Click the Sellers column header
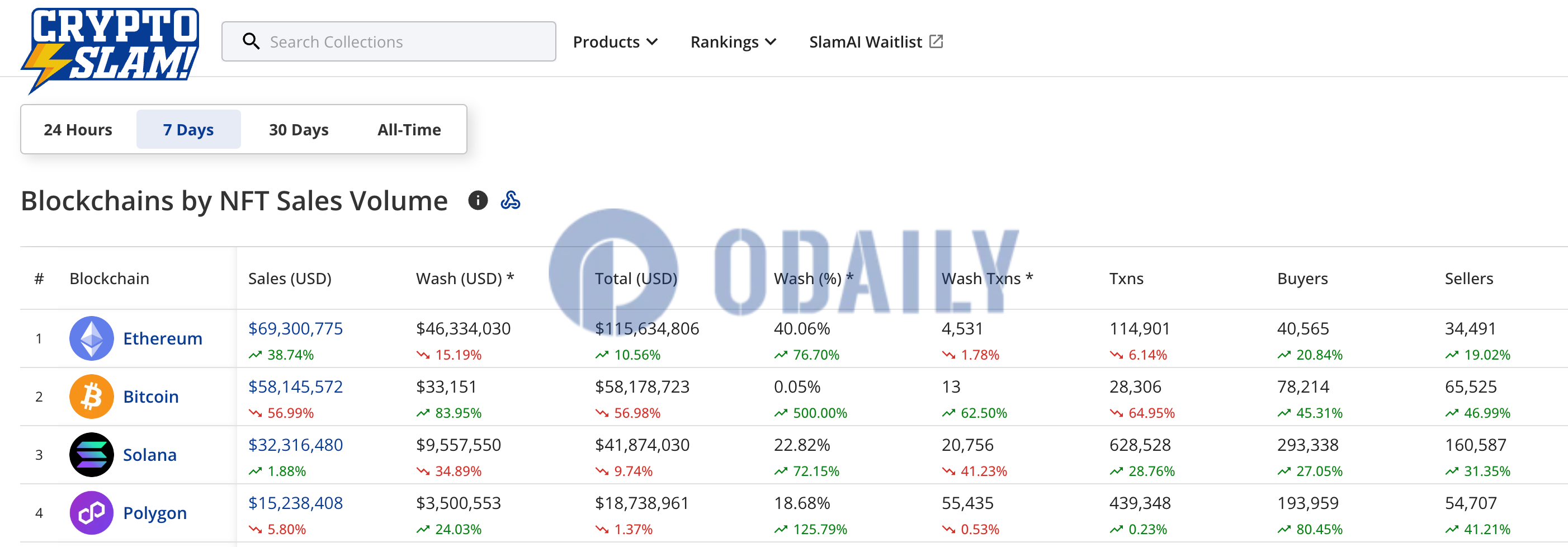This screenshot has width=1568, height=547. tap(1469, 279)
